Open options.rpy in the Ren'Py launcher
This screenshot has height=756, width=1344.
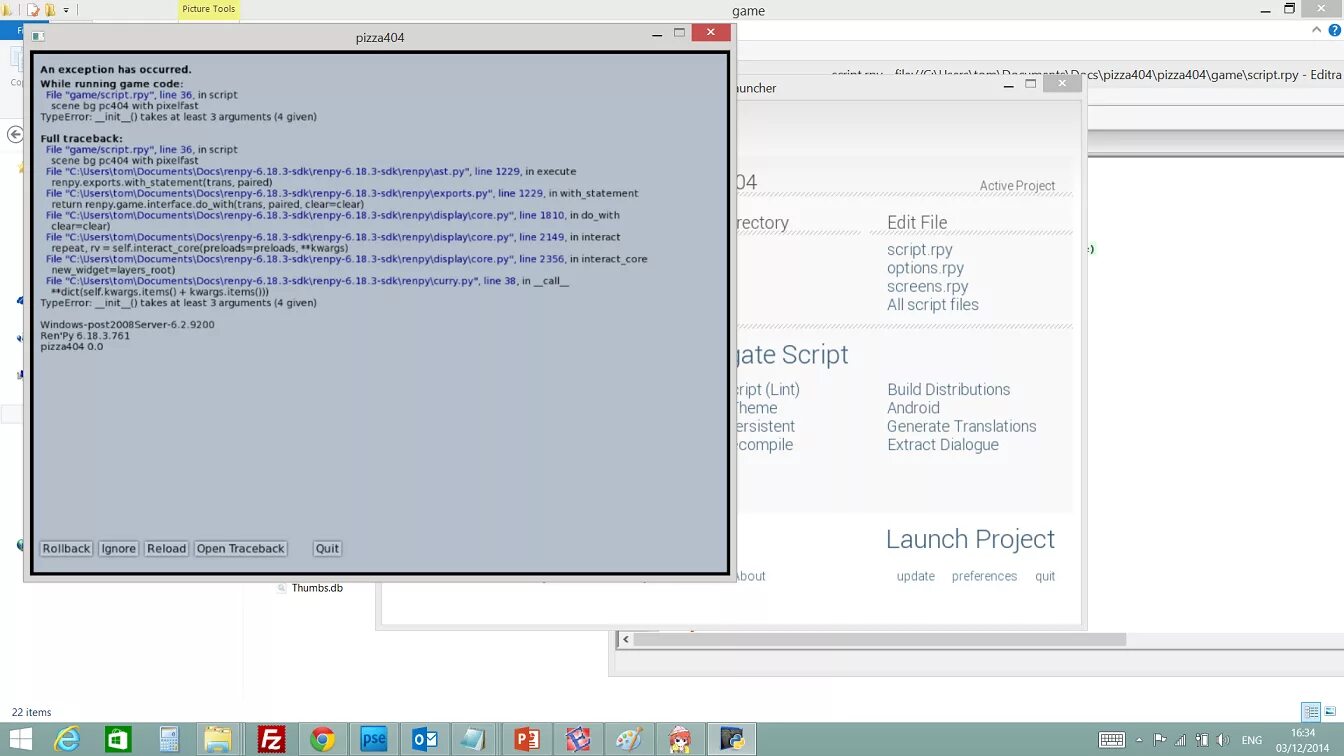926,268
